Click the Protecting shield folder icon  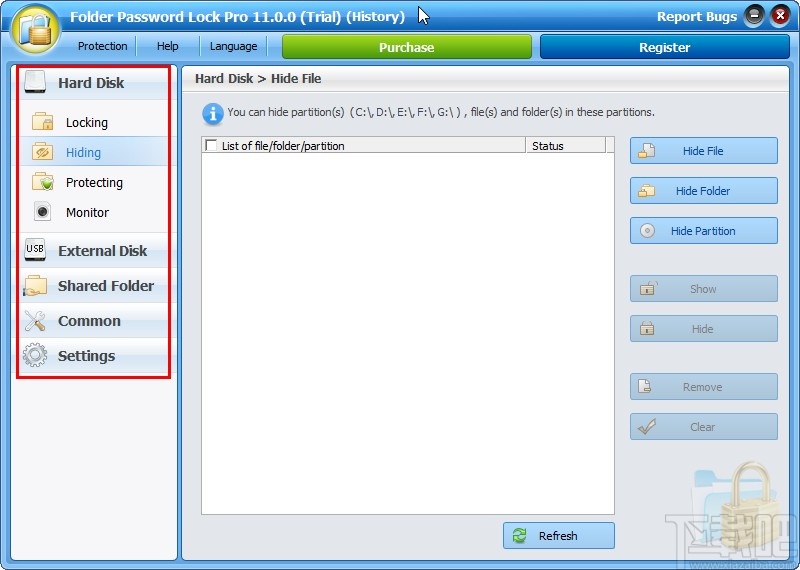tap(43, 182)
